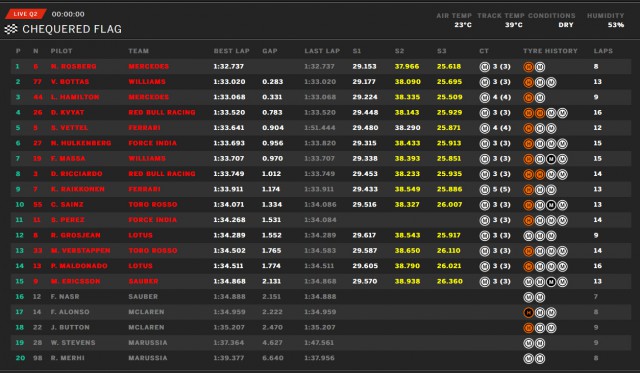Click Stevens's best lap 1:37.364
This screenshot has width=640, height=373.
point(229,342)
